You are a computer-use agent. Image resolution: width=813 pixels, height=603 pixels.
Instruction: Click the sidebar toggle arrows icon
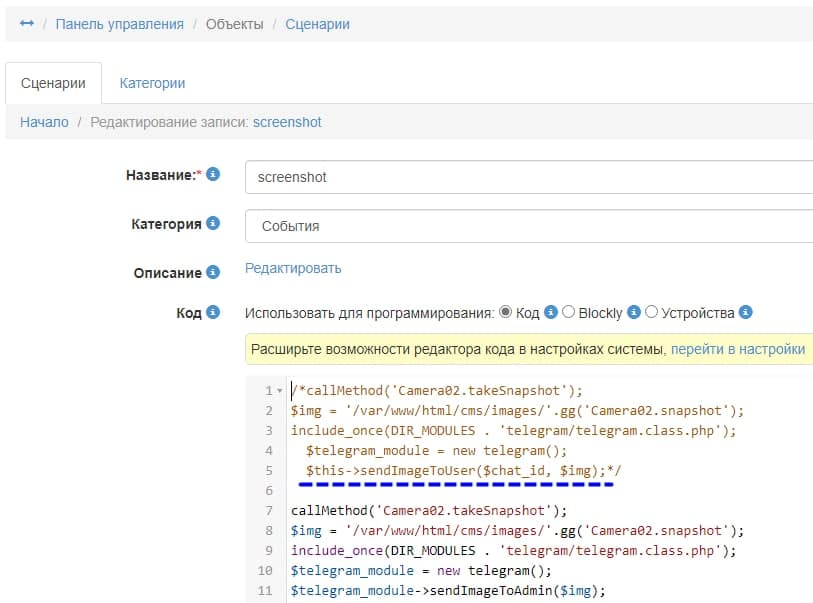point(27,24)
